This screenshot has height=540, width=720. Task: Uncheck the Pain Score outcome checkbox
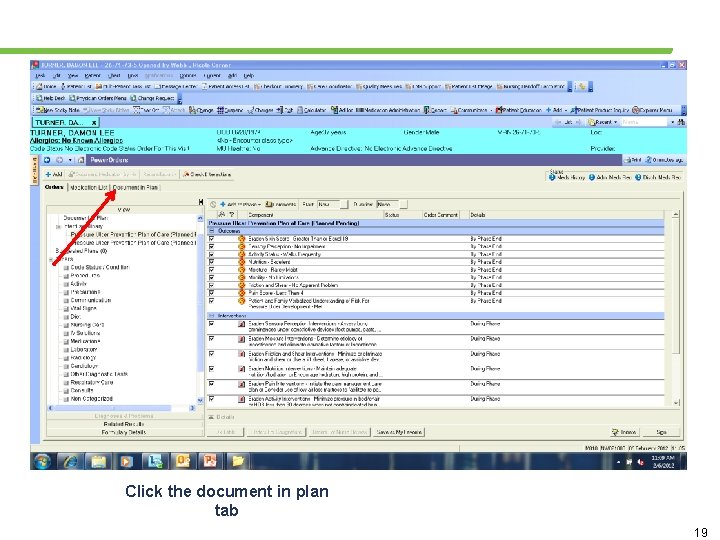point(212,292)
